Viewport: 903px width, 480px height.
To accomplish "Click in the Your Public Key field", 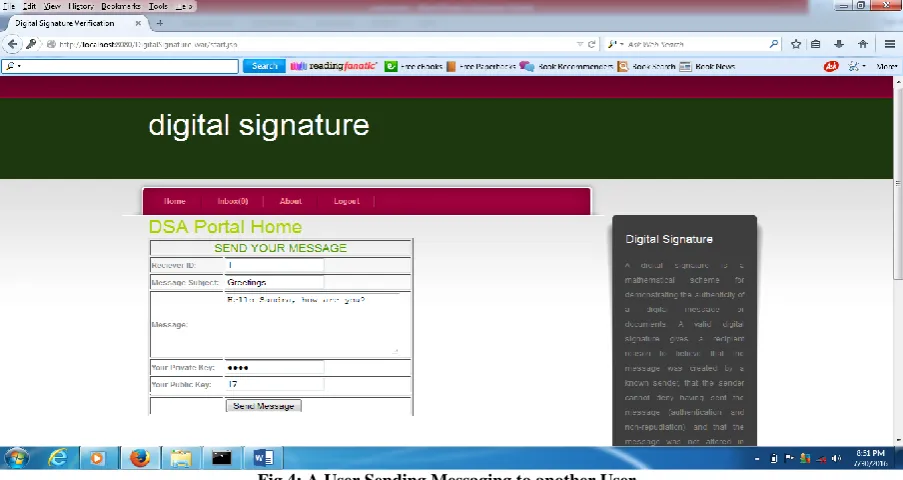I will (274, 384).
